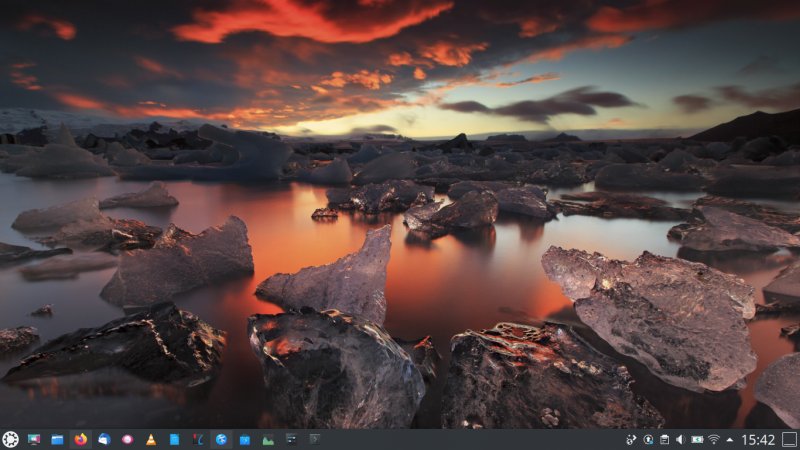Click the monitor icon beside the launcher
This screenshot has height=450, width=800.
coord(34,439)
